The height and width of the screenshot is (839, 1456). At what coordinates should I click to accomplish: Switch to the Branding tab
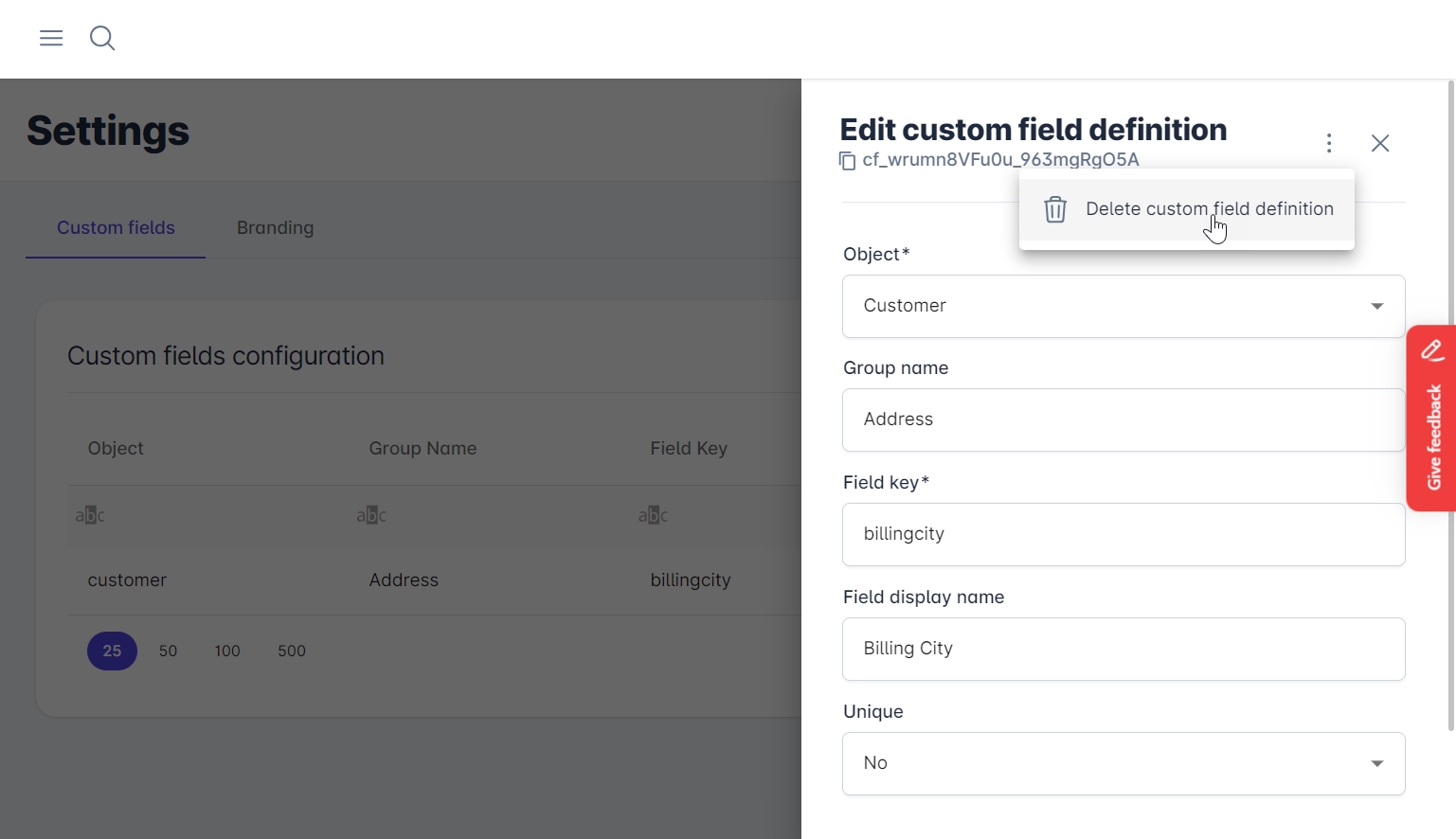pos(275,227)
